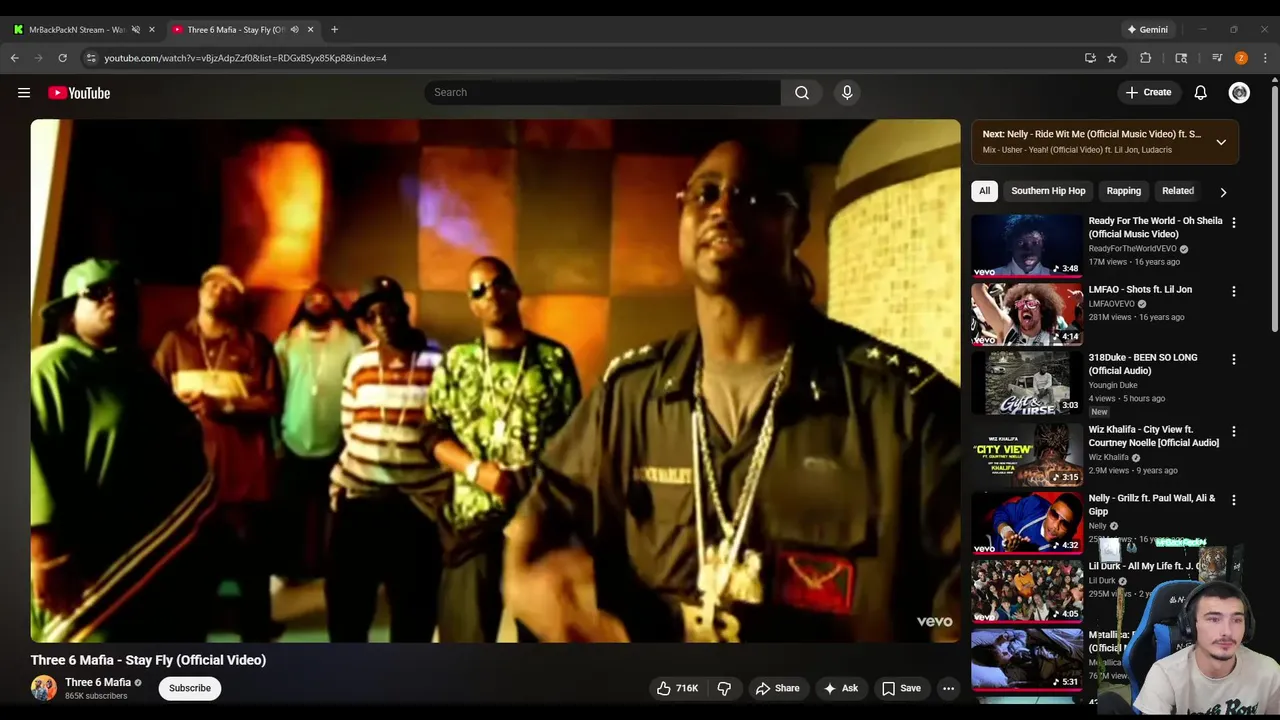Unmute the MrBackPackN Stream tab

pos(136,29)
